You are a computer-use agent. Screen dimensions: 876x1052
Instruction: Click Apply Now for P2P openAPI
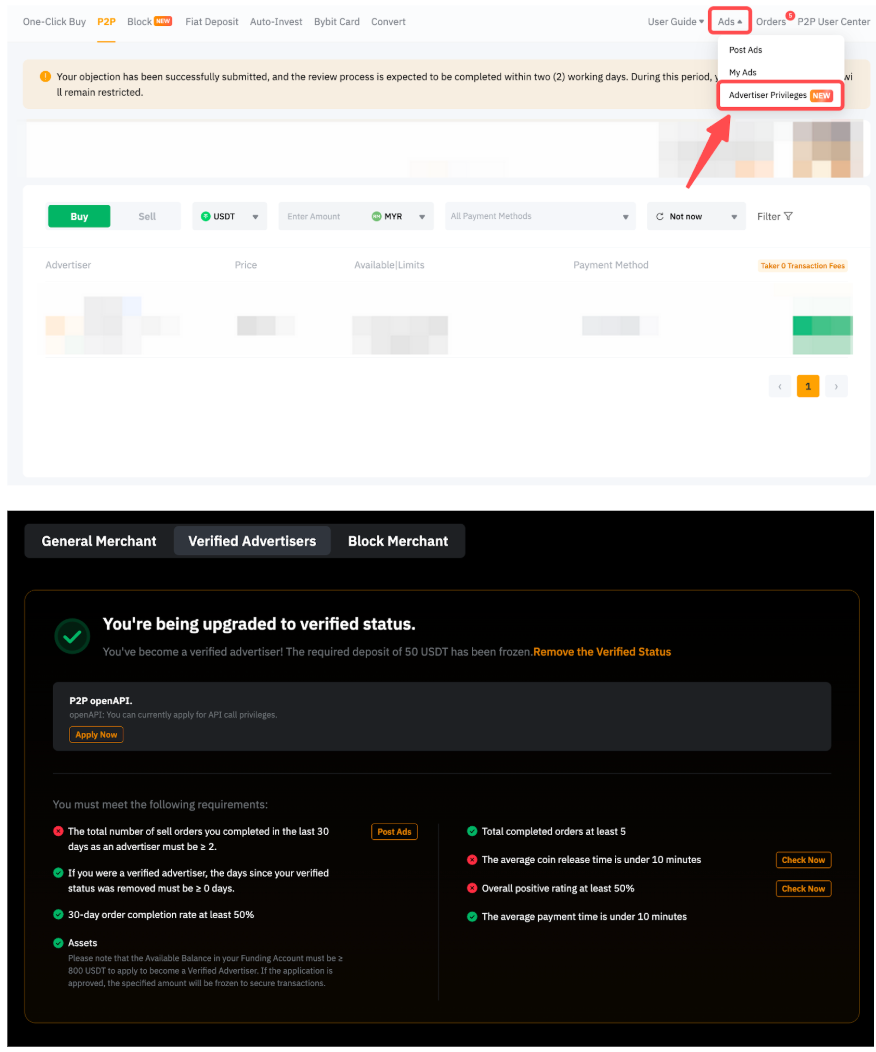click(96, 735)
